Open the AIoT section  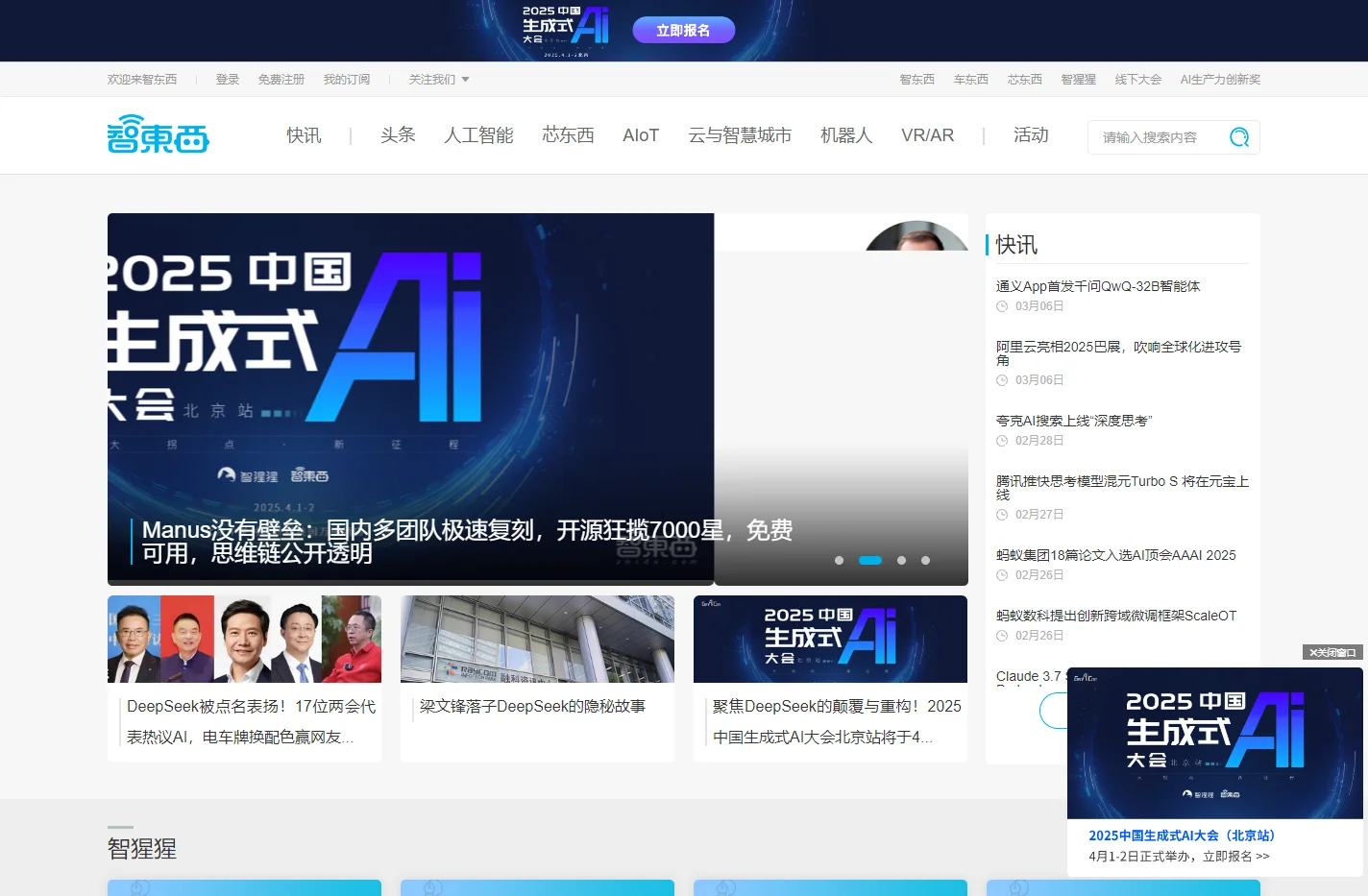pyautogui.click(x=641, y=135)
